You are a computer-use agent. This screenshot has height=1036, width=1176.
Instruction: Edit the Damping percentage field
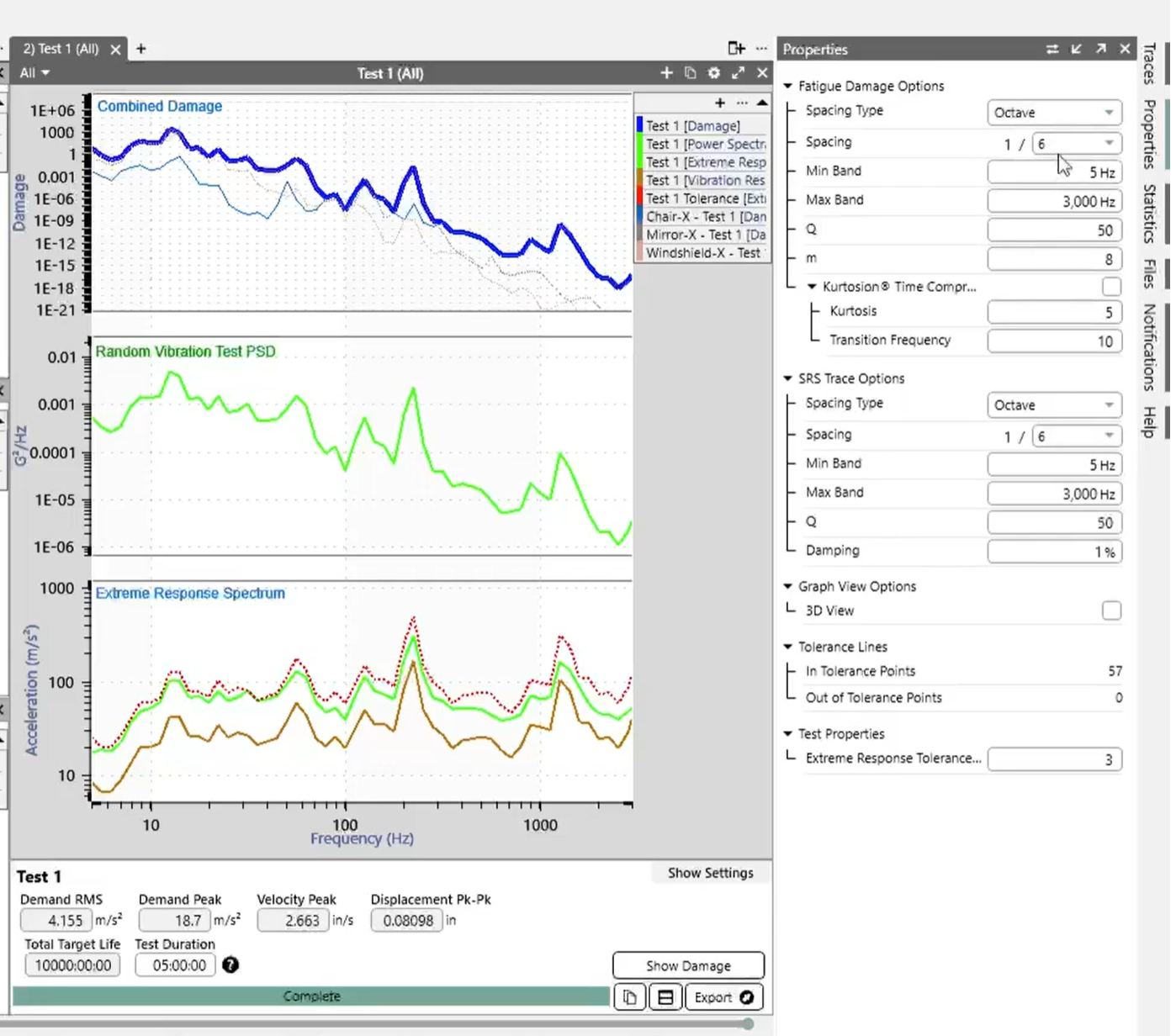coord(1054,552)
